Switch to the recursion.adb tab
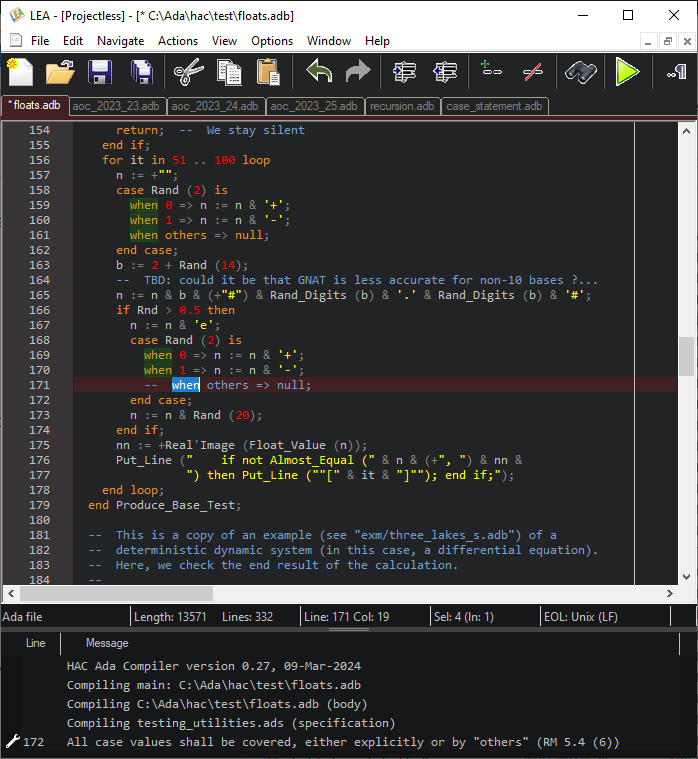The height and width of the screenshot is (759, 698). click(x=402, y=106)
